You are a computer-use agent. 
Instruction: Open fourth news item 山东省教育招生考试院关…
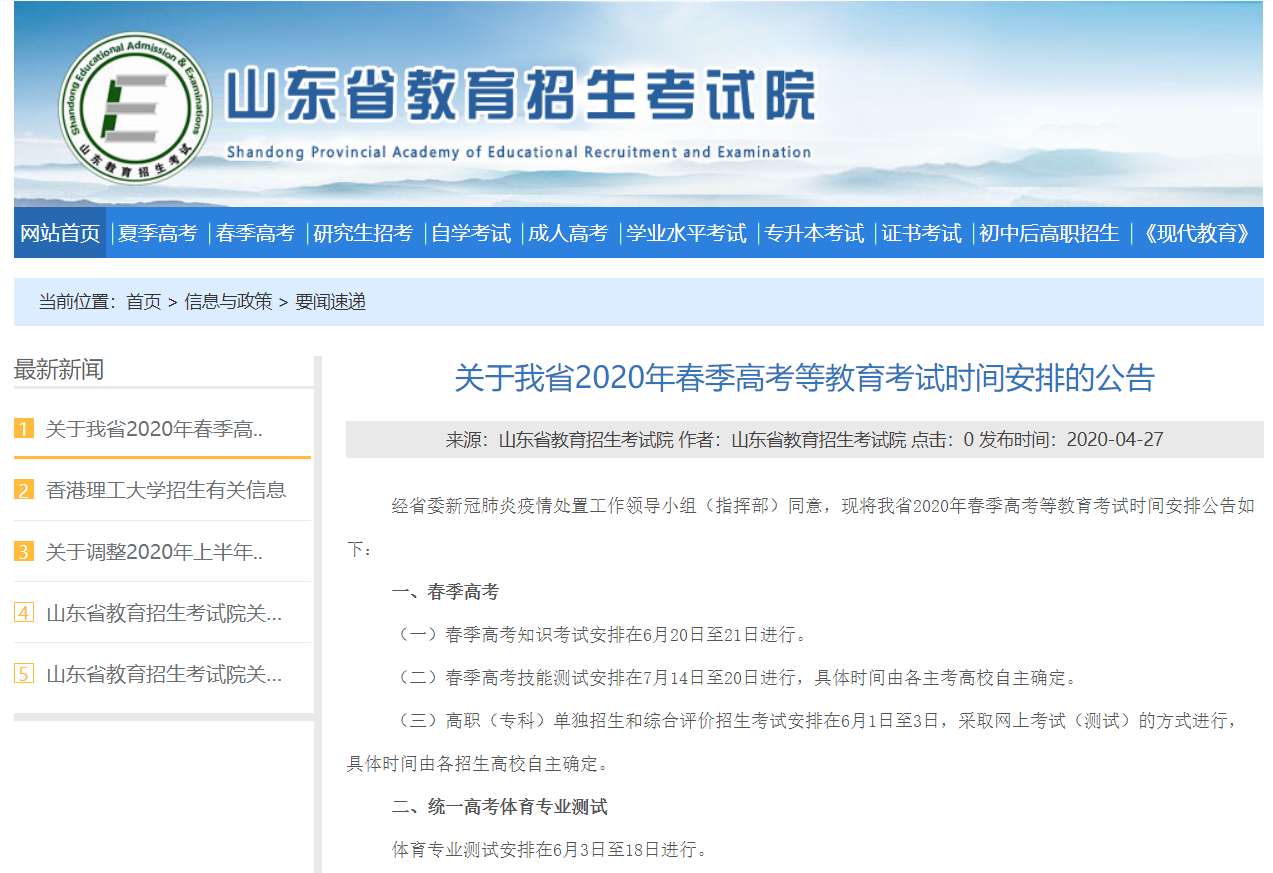tap(164, 613)
